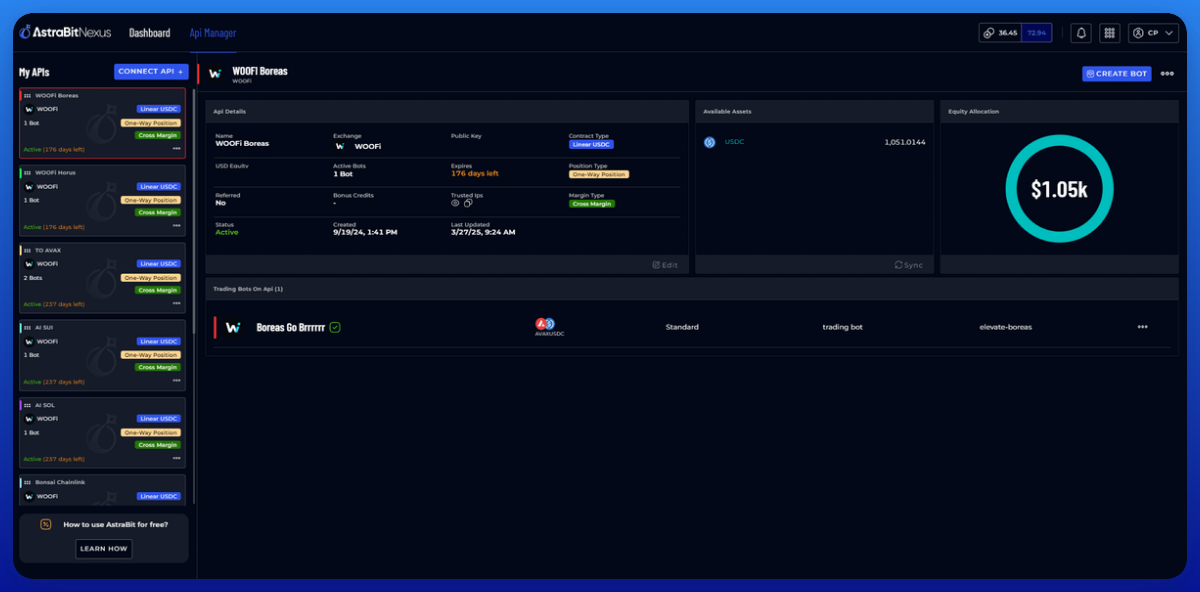Click the 36.45 credits balance
1200x592 pixels.
coord(999,33)
